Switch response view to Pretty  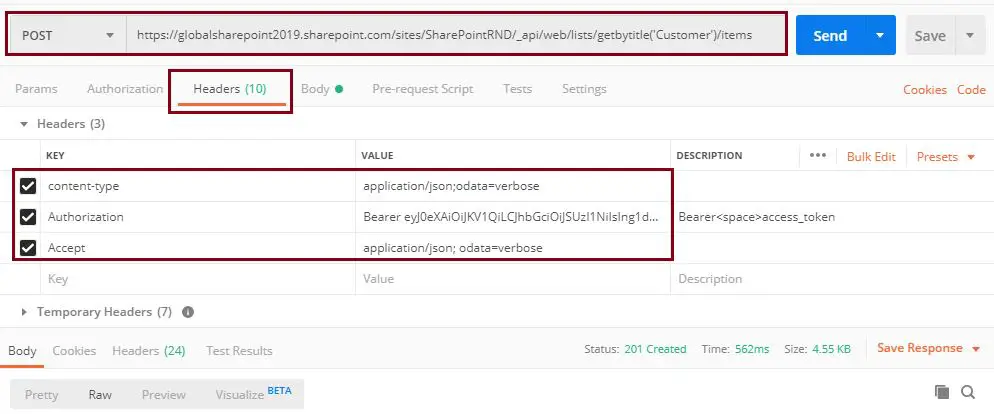(x=41, y=394)
